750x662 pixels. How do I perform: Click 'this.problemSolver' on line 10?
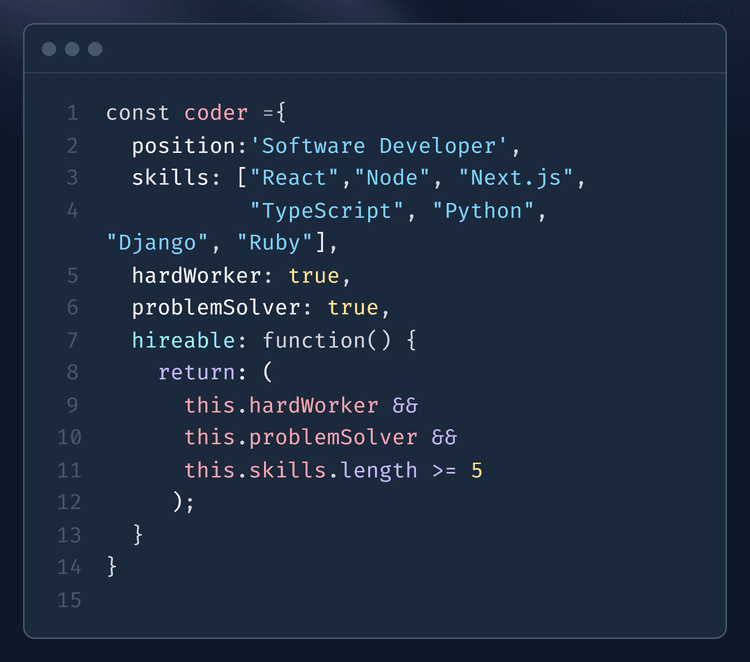tap(301, 438)
